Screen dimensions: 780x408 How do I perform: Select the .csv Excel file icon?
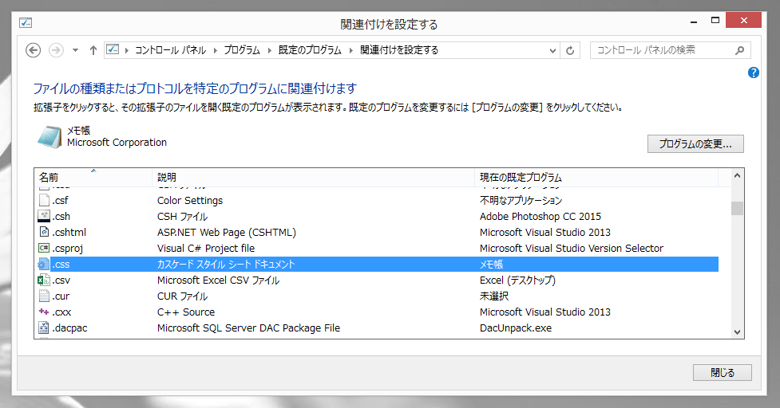click(x=44, y=280)
